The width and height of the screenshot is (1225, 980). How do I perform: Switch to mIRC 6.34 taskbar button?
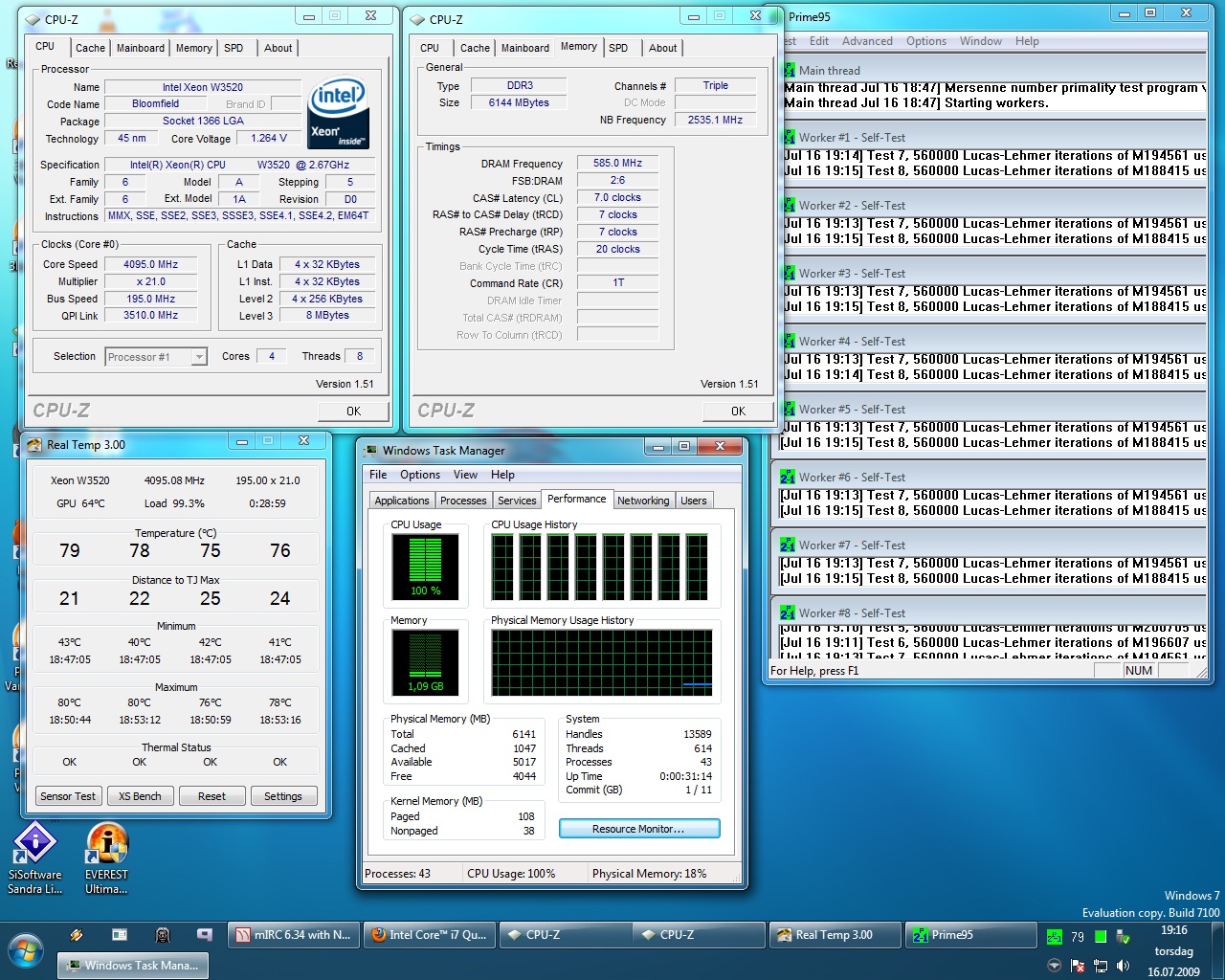tap(294, 935)
